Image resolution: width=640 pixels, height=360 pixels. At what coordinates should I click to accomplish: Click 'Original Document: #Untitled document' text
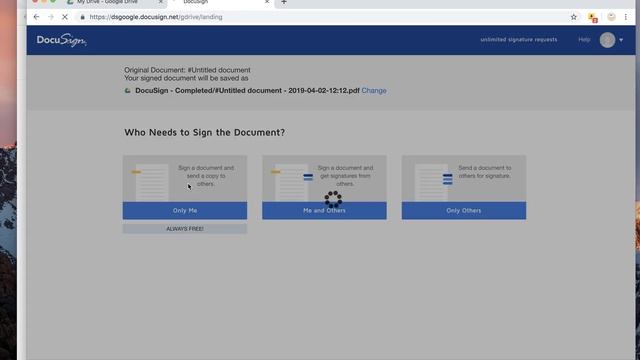coord(187,70)
